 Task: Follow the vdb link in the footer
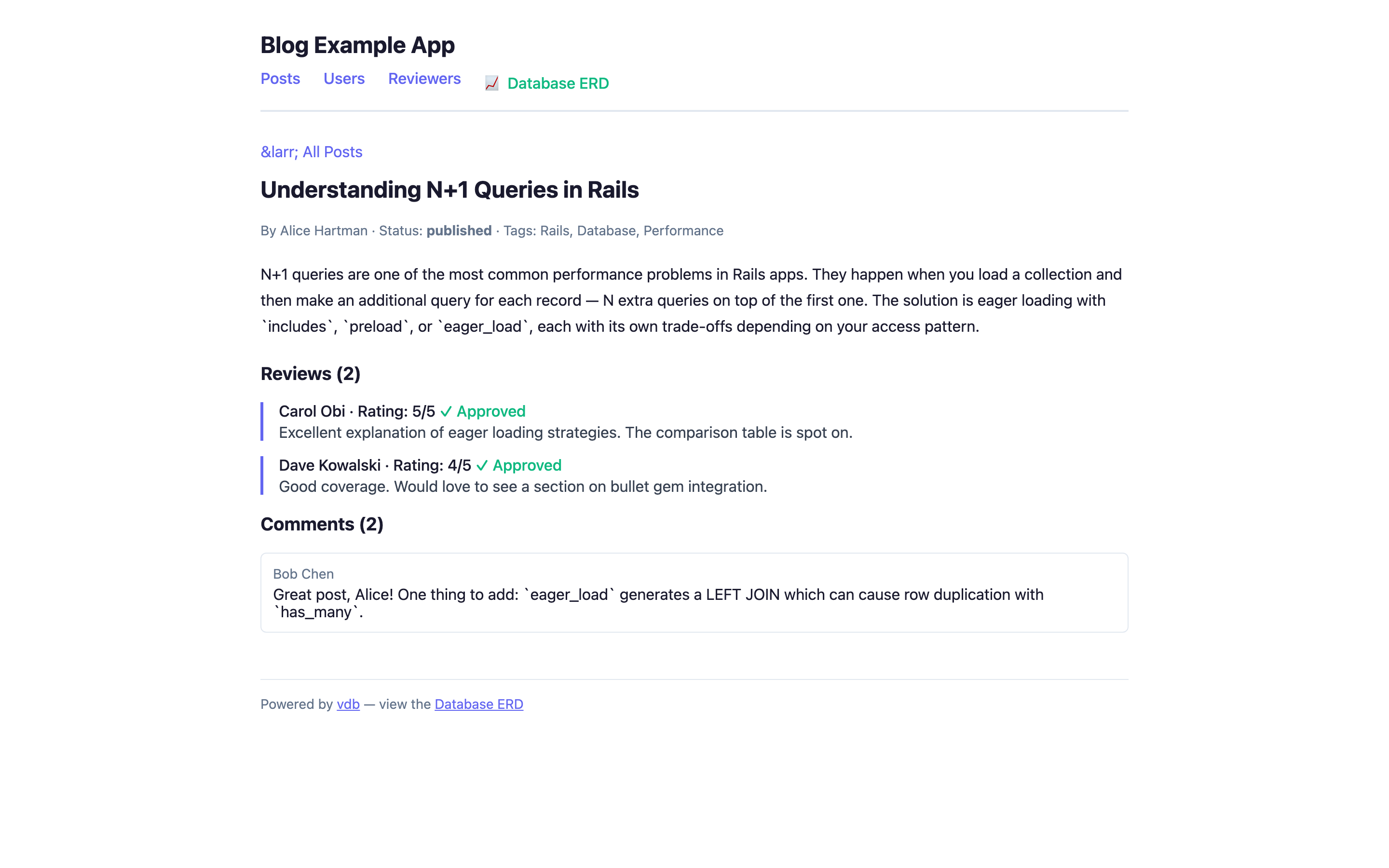point(348,705)
